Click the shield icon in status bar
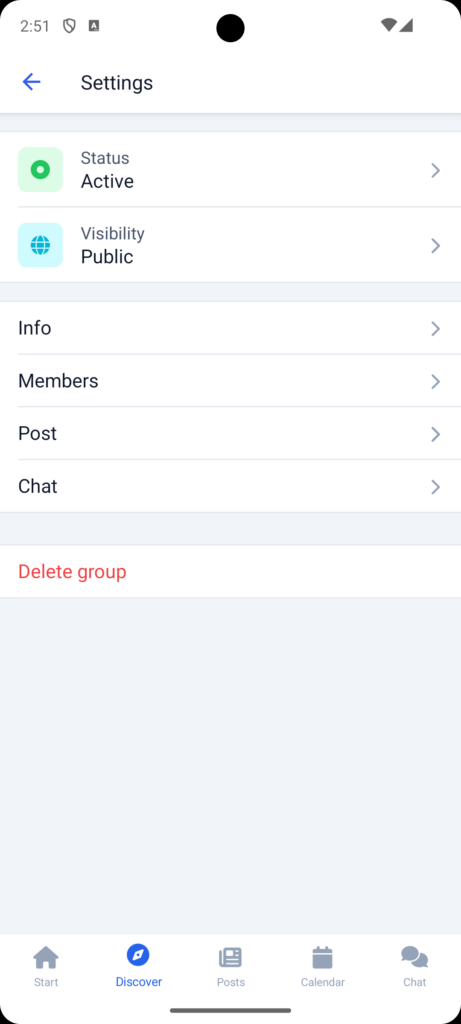The height and width of the screenshot is (1024, 461). tap(69, 26)
